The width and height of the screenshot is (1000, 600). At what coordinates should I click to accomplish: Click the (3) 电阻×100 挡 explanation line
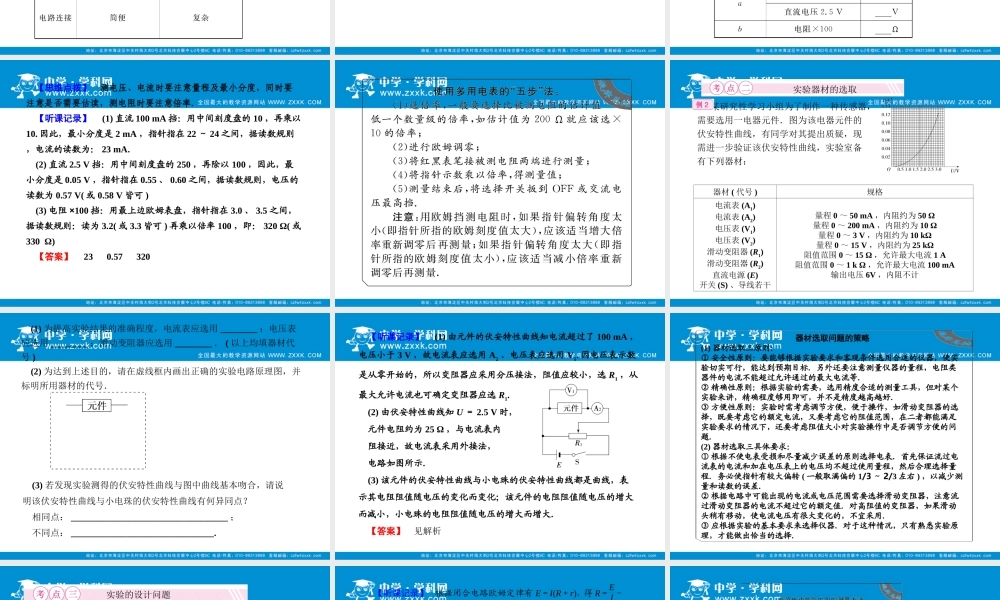pos(163,226)
